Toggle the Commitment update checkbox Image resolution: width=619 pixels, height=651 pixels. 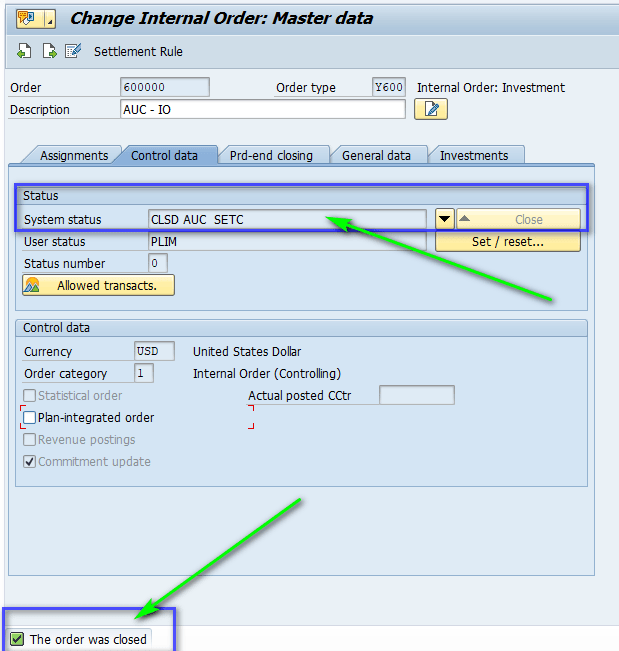pyautogui.click(x=30, y=461)
